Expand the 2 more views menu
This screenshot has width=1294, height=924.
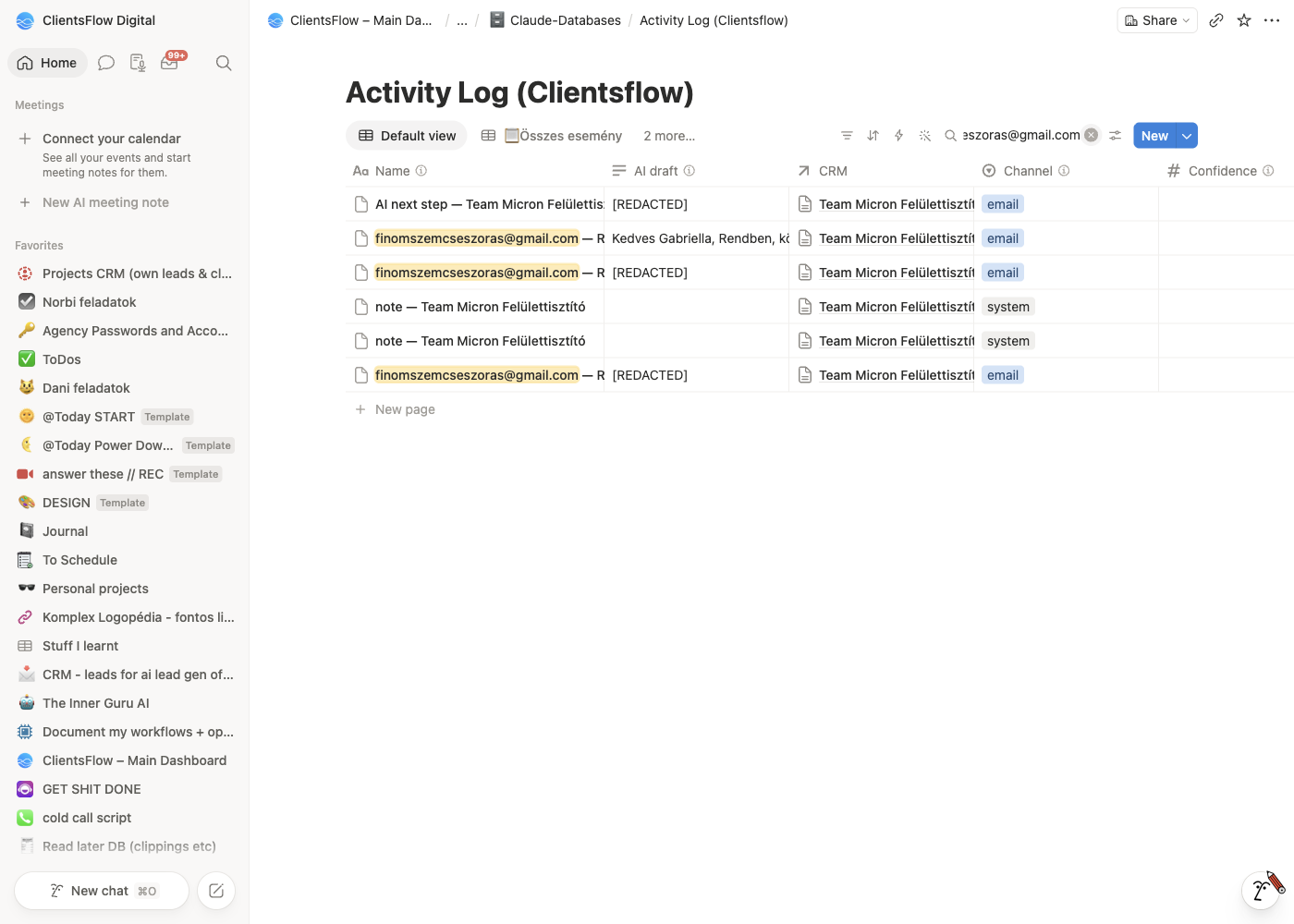pos(669,136)
